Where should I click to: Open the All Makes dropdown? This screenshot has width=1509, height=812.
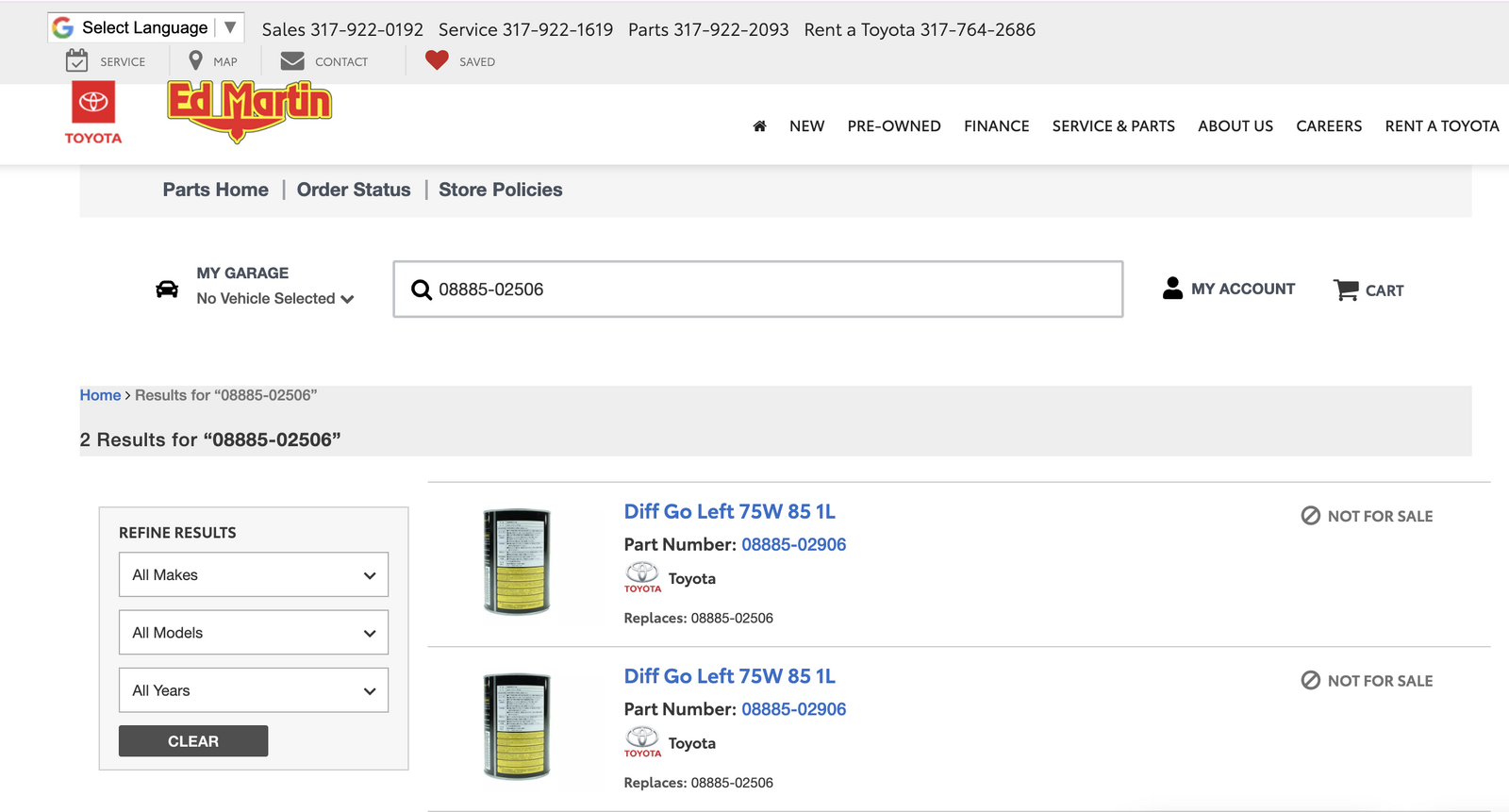click(254, 574)
